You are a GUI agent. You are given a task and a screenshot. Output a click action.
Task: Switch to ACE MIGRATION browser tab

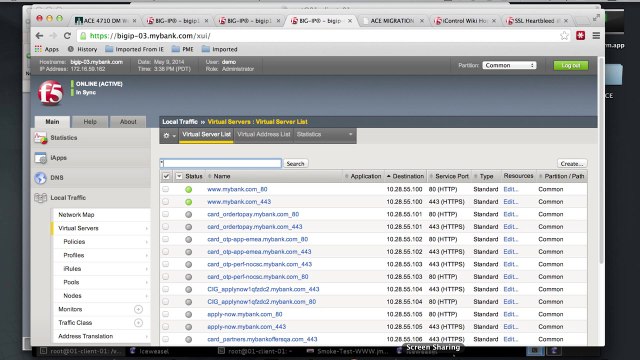[x=391, y=21]
